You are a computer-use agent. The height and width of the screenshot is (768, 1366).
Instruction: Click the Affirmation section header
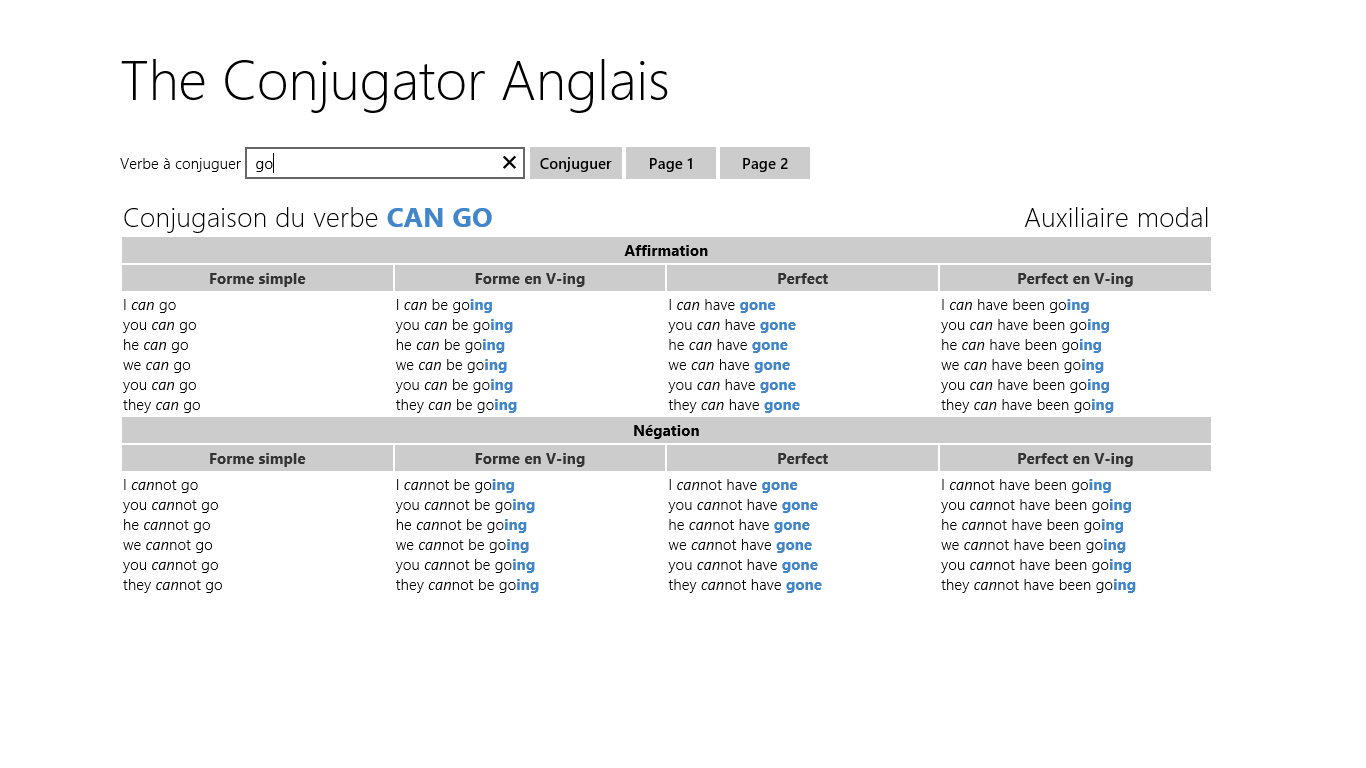[x=666, y=251]
